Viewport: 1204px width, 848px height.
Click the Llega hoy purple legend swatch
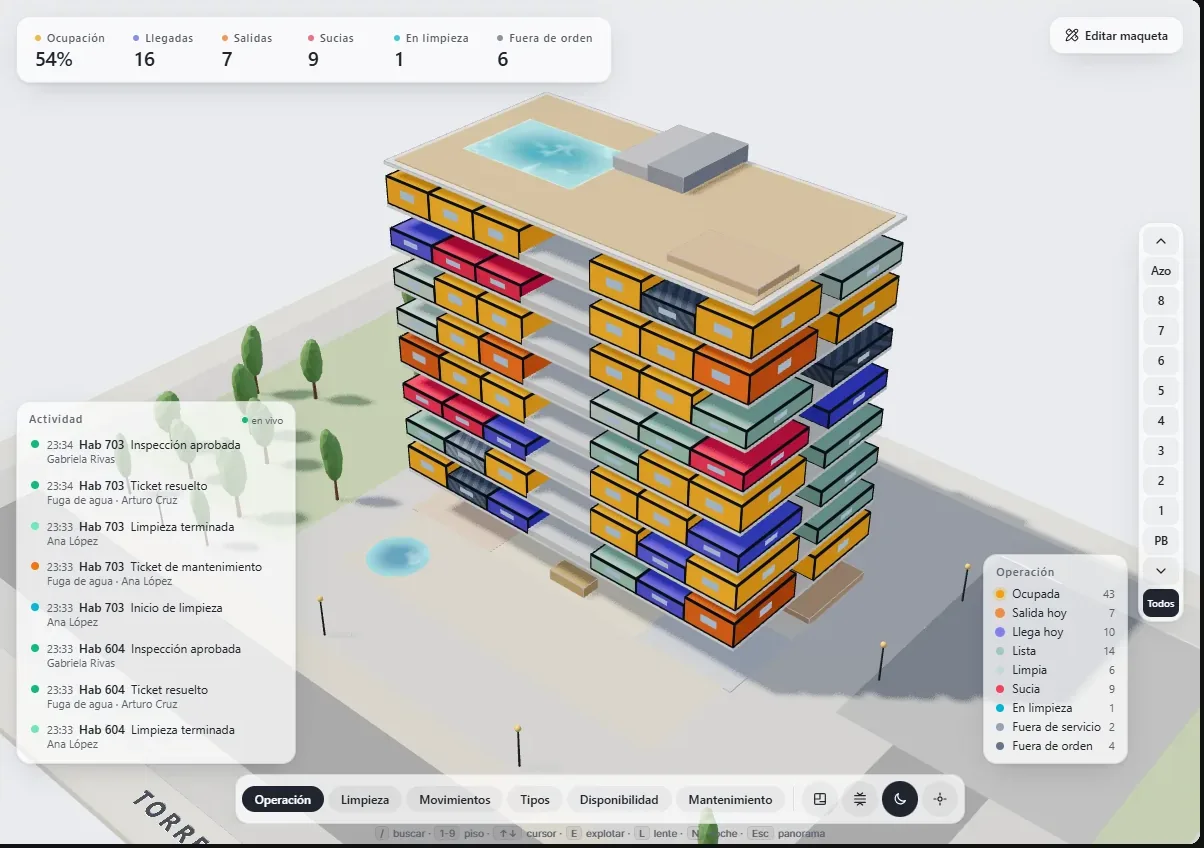[x=1000, y=632]
